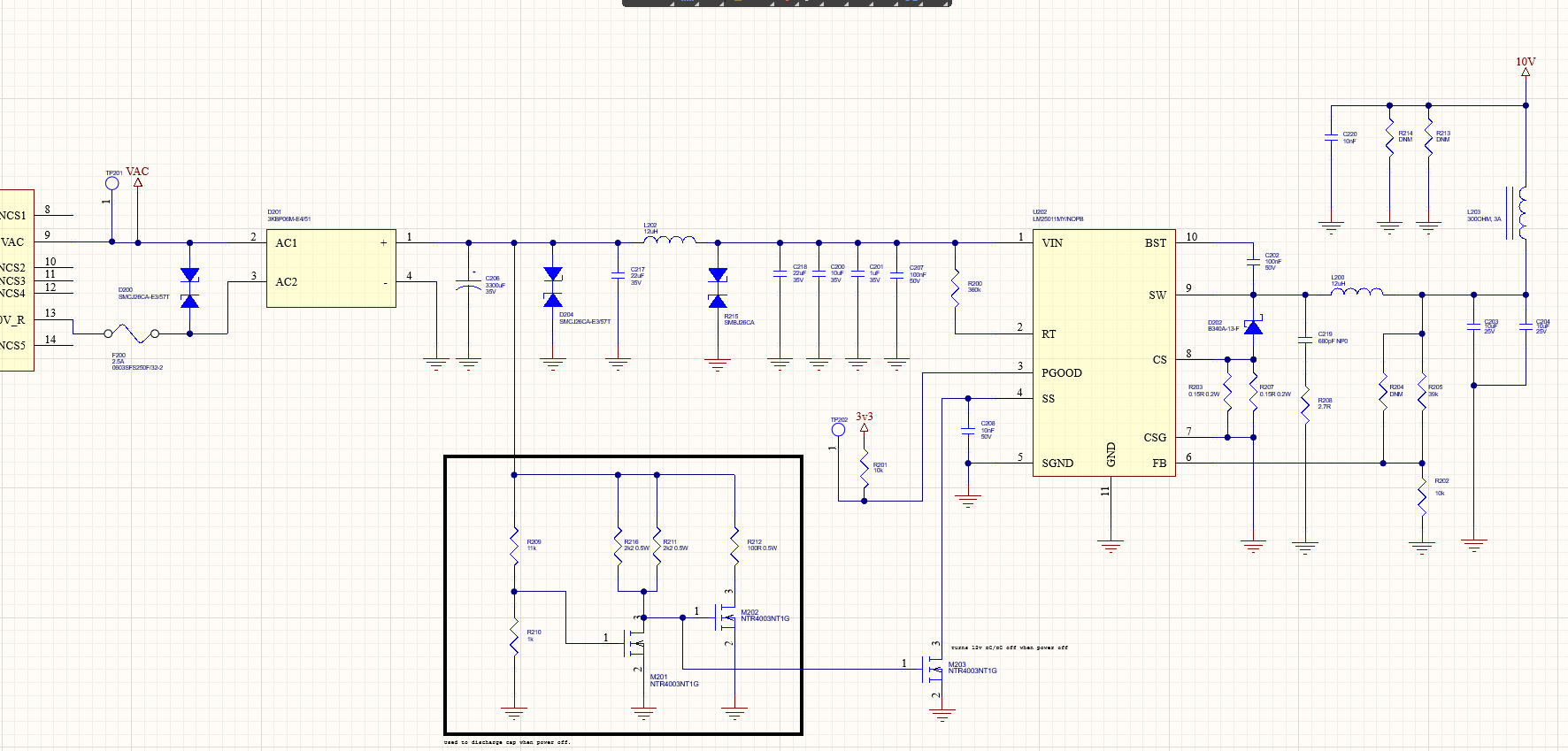Viewport: 1568px width, 751px height.
Task: Select sense resistor R207 symbol
Action: click(x=1253, y=392)
